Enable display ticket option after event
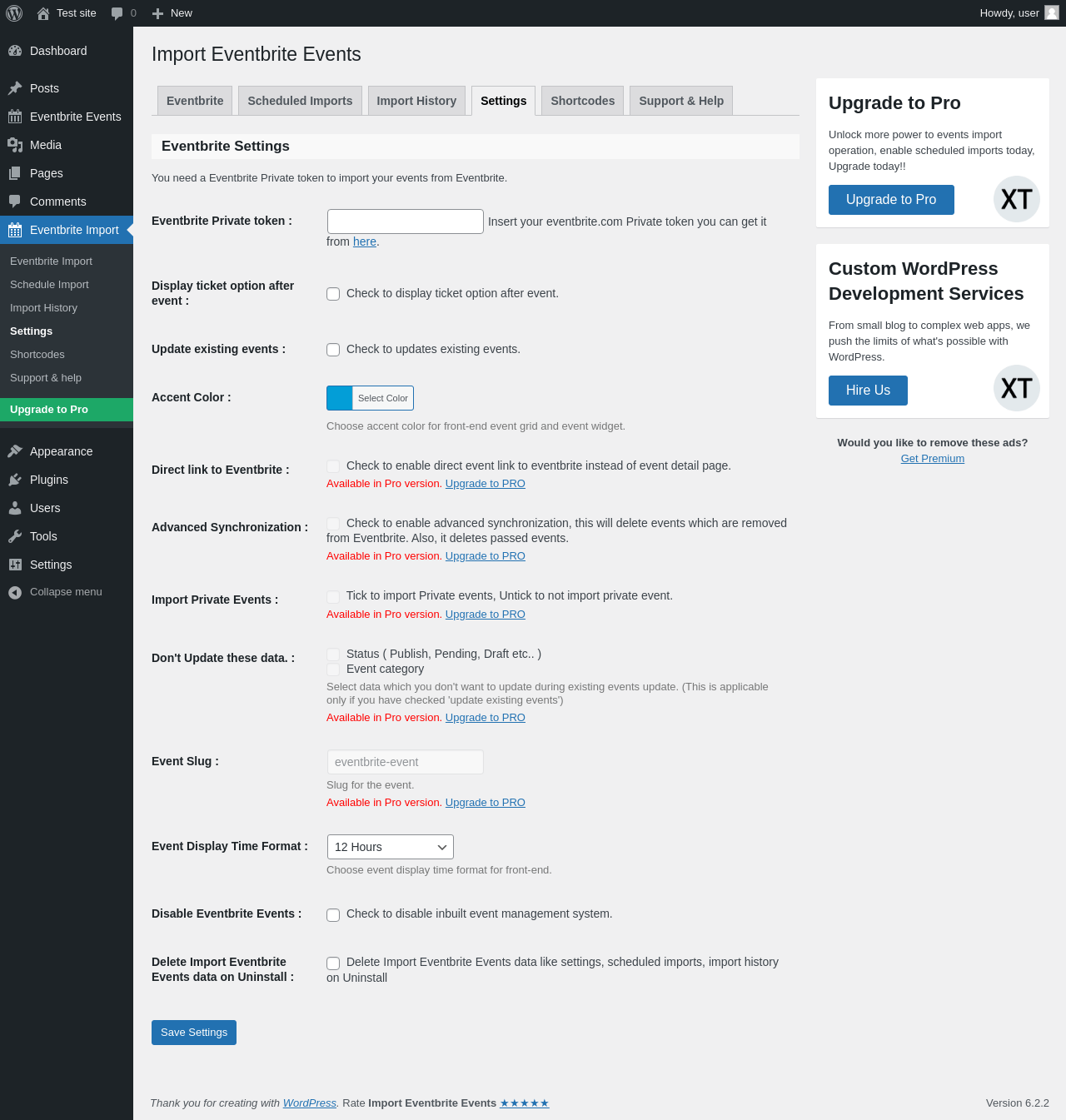The width and height of the screenshot is (1066, 1120). [333, 294]
